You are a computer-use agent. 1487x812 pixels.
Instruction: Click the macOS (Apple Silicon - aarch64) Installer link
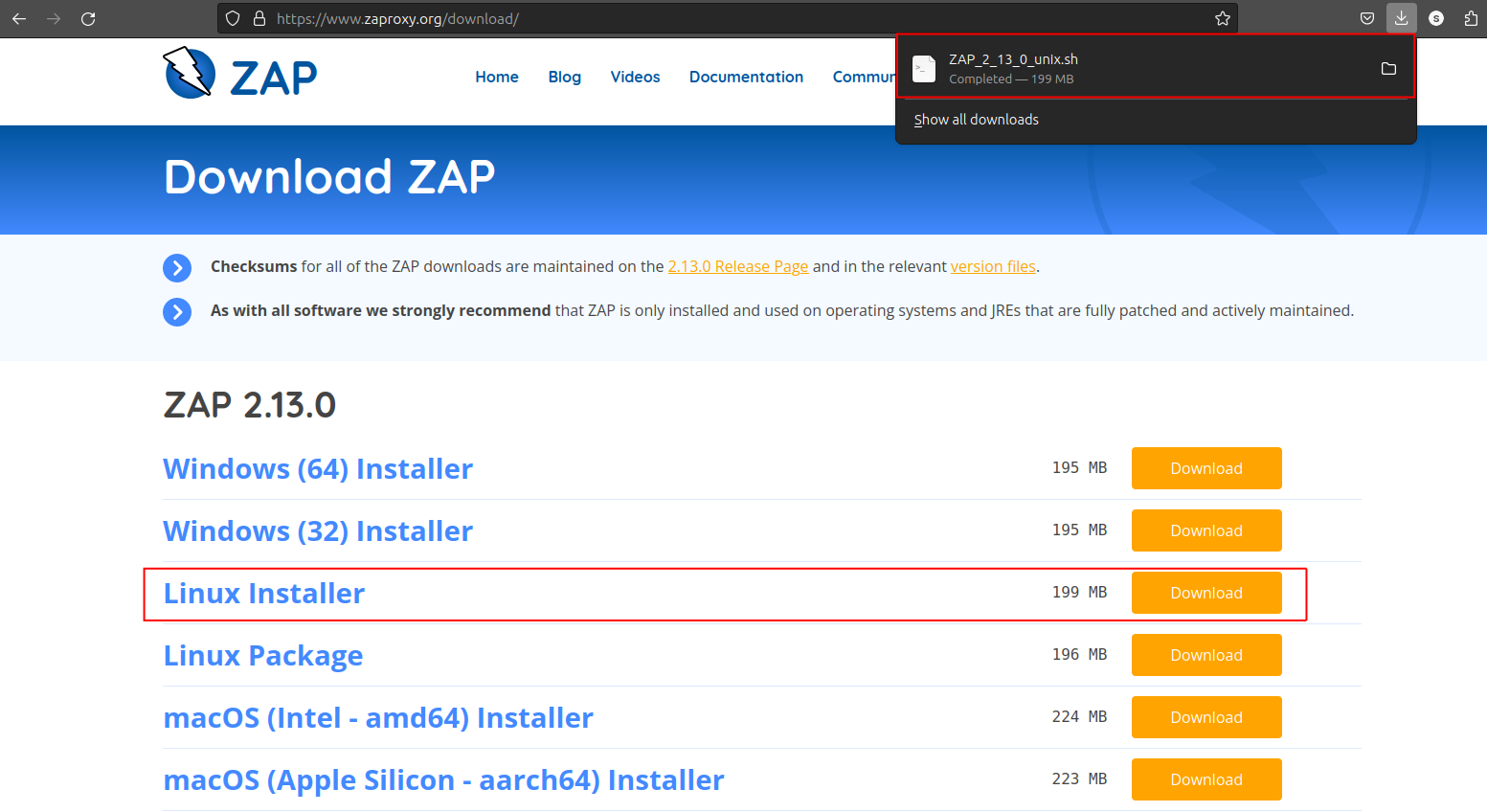pos(443,779)
